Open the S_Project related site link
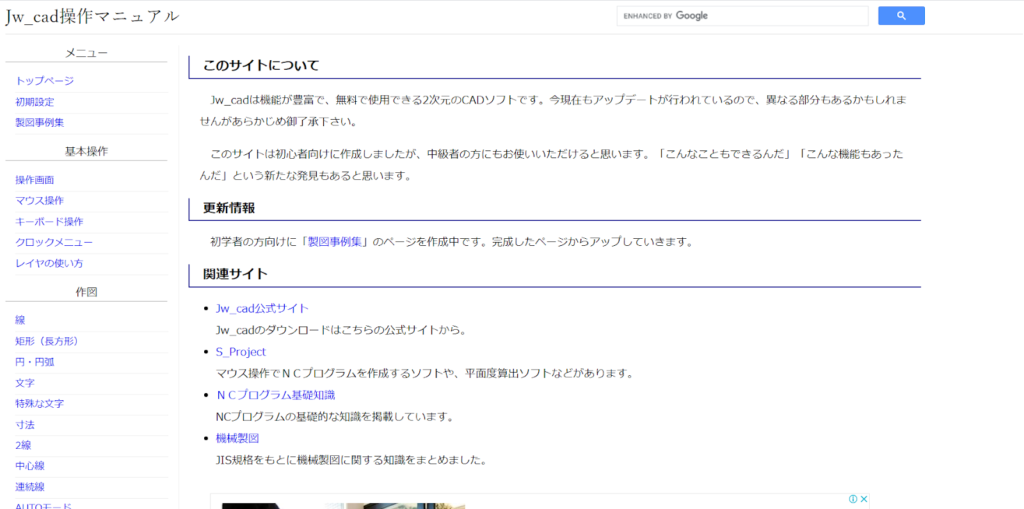1024x509 pixels. 241,352
